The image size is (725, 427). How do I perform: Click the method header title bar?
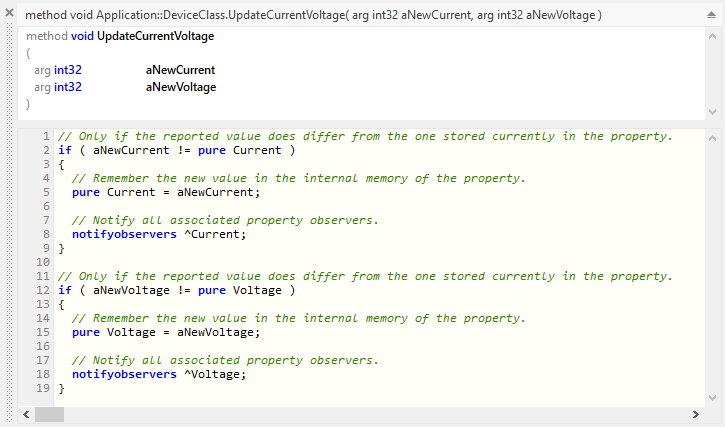coord(312,16)
